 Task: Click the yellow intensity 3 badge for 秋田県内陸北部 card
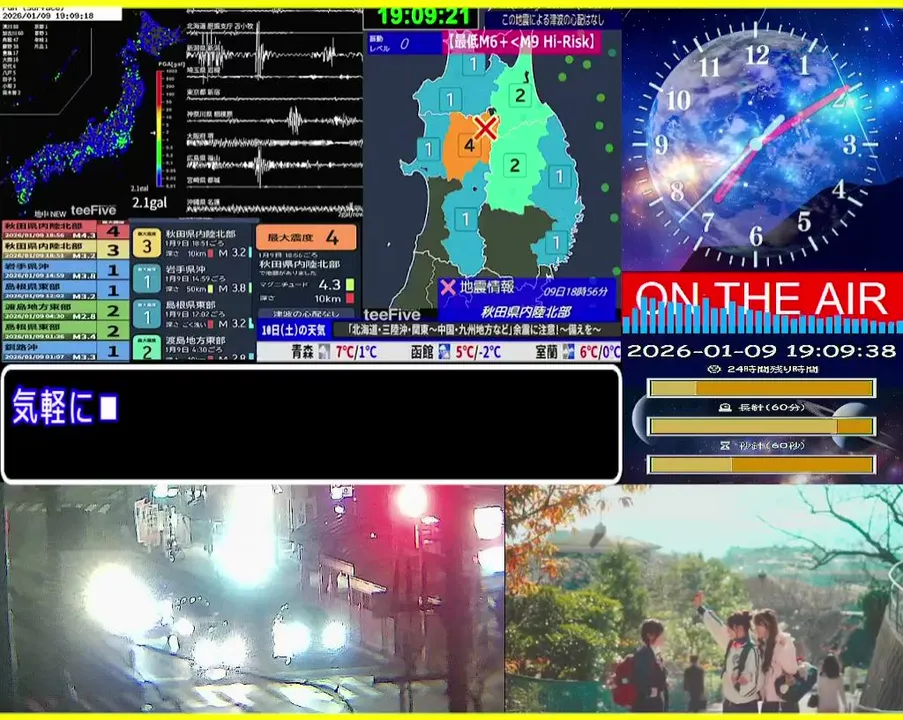[147, 244]
